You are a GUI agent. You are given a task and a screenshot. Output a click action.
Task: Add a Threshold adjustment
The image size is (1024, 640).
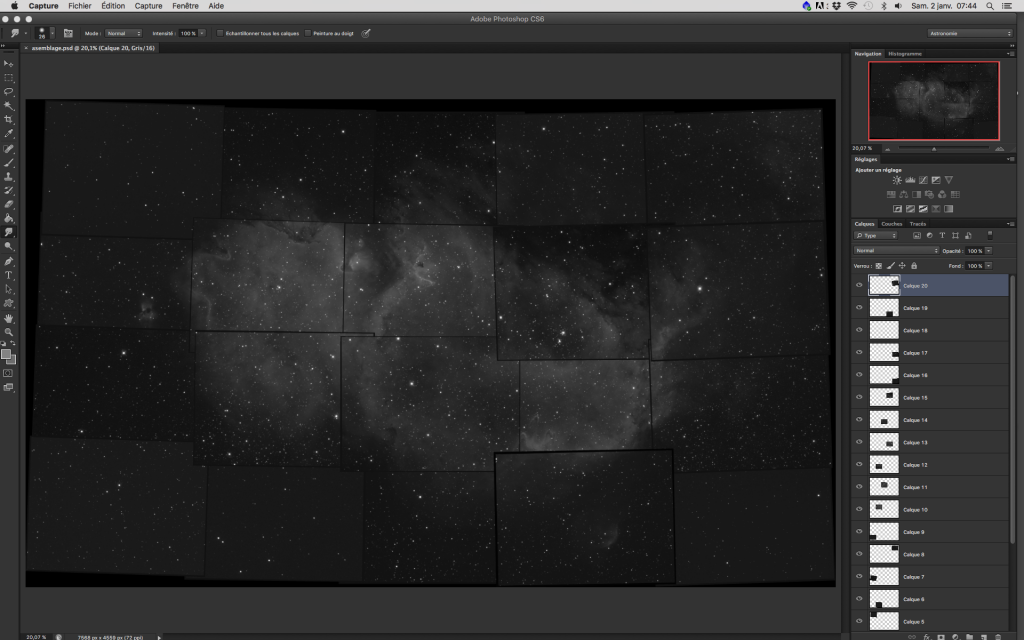923,209
